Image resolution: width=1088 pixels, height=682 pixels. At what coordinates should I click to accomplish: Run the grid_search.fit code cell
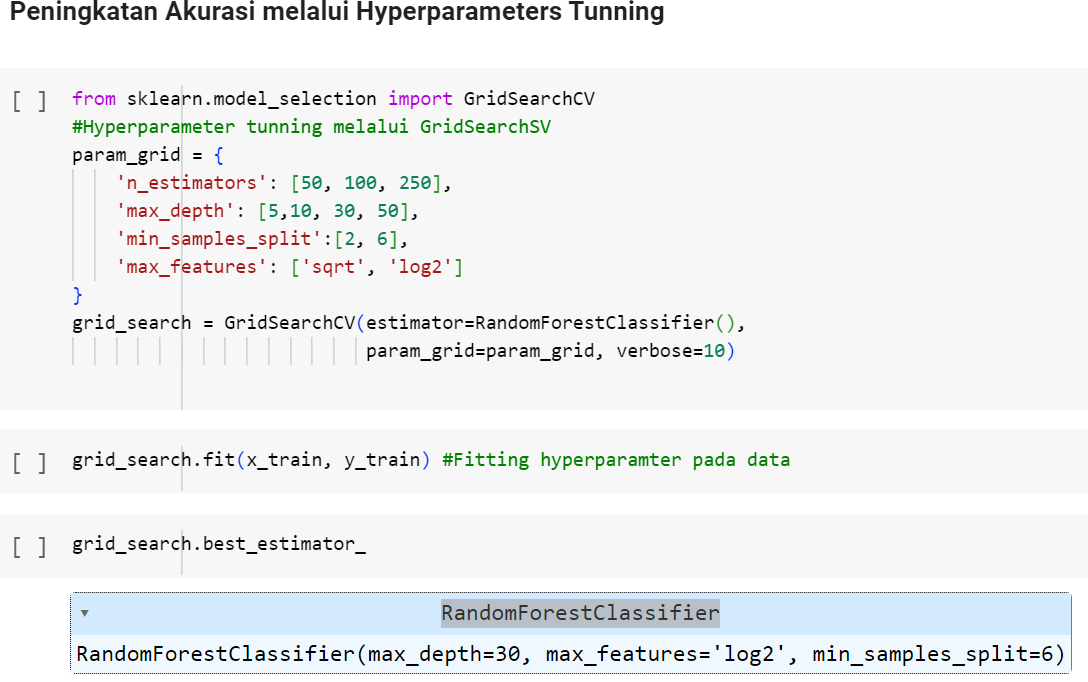click(29, 462)
